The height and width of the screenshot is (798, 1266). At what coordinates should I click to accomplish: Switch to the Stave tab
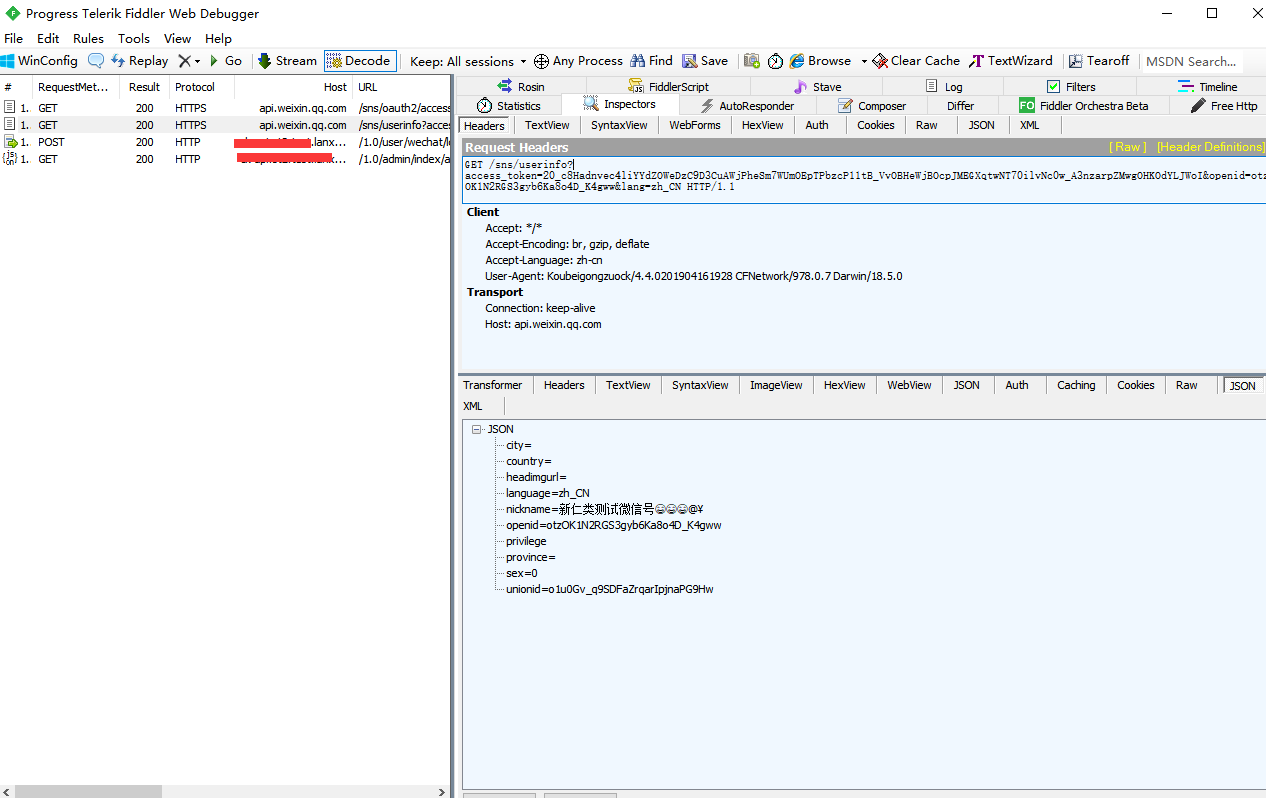click(816, 87)
